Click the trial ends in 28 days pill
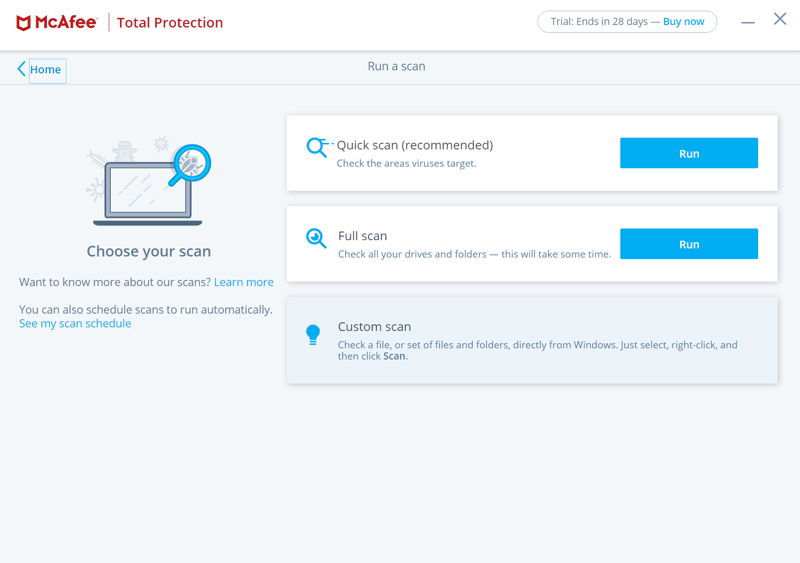 (627, 22)
